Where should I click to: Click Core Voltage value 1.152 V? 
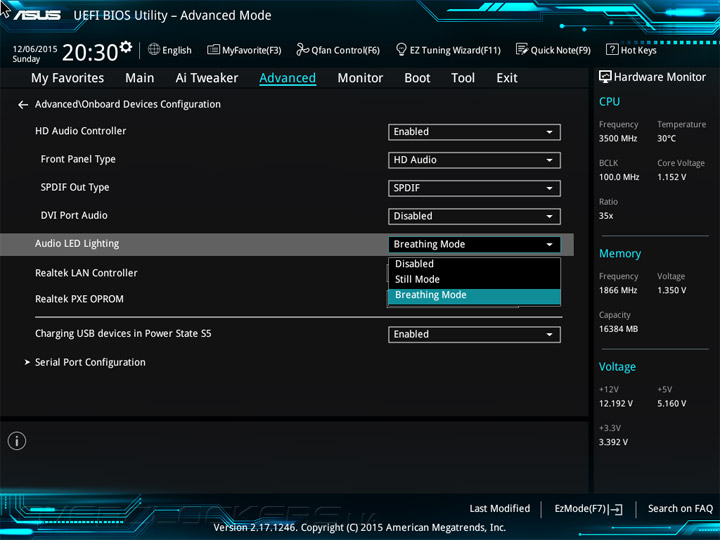[672, 177]
